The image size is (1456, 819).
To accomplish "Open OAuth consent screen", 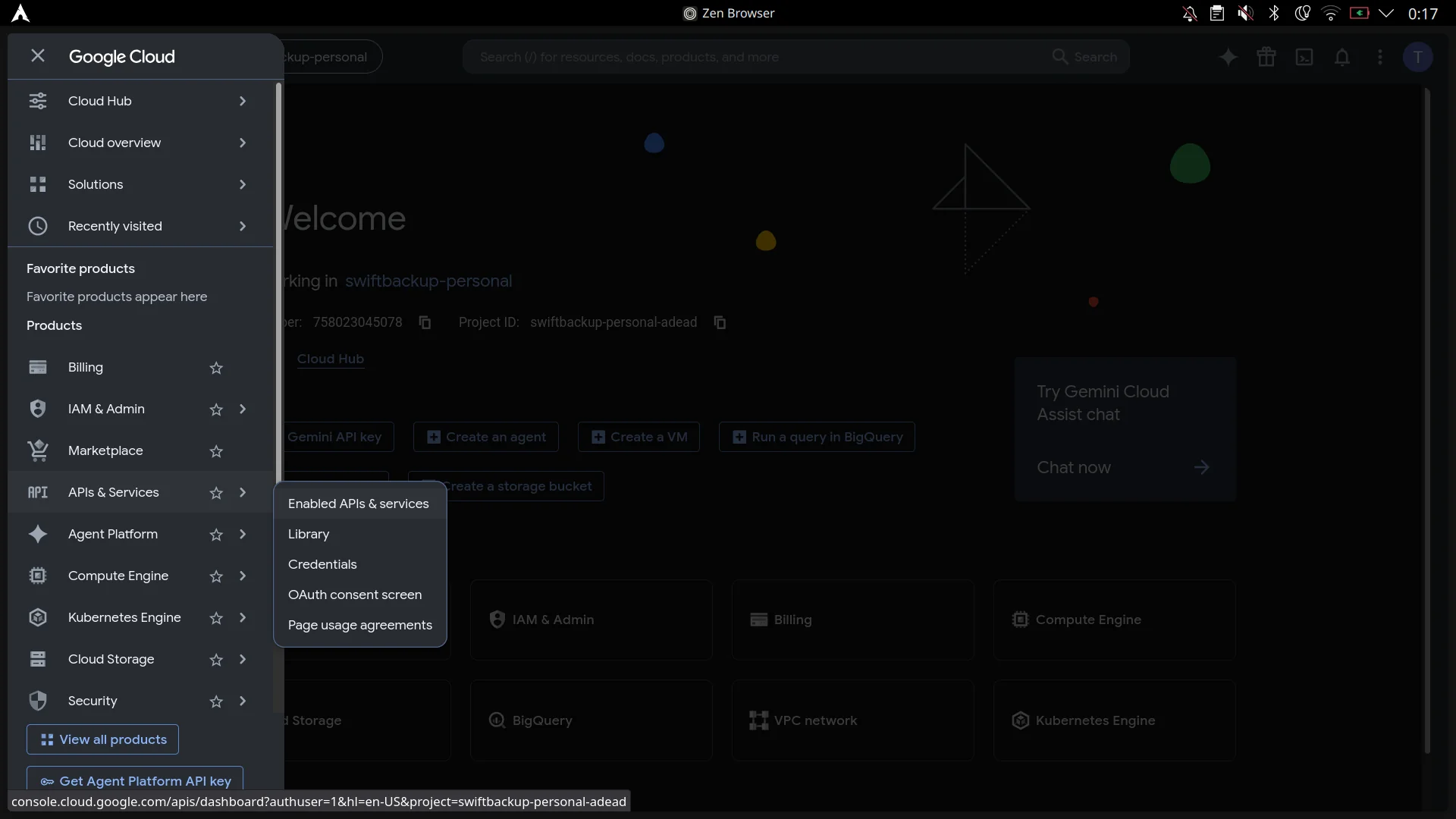I will click(x=359, y=595).
